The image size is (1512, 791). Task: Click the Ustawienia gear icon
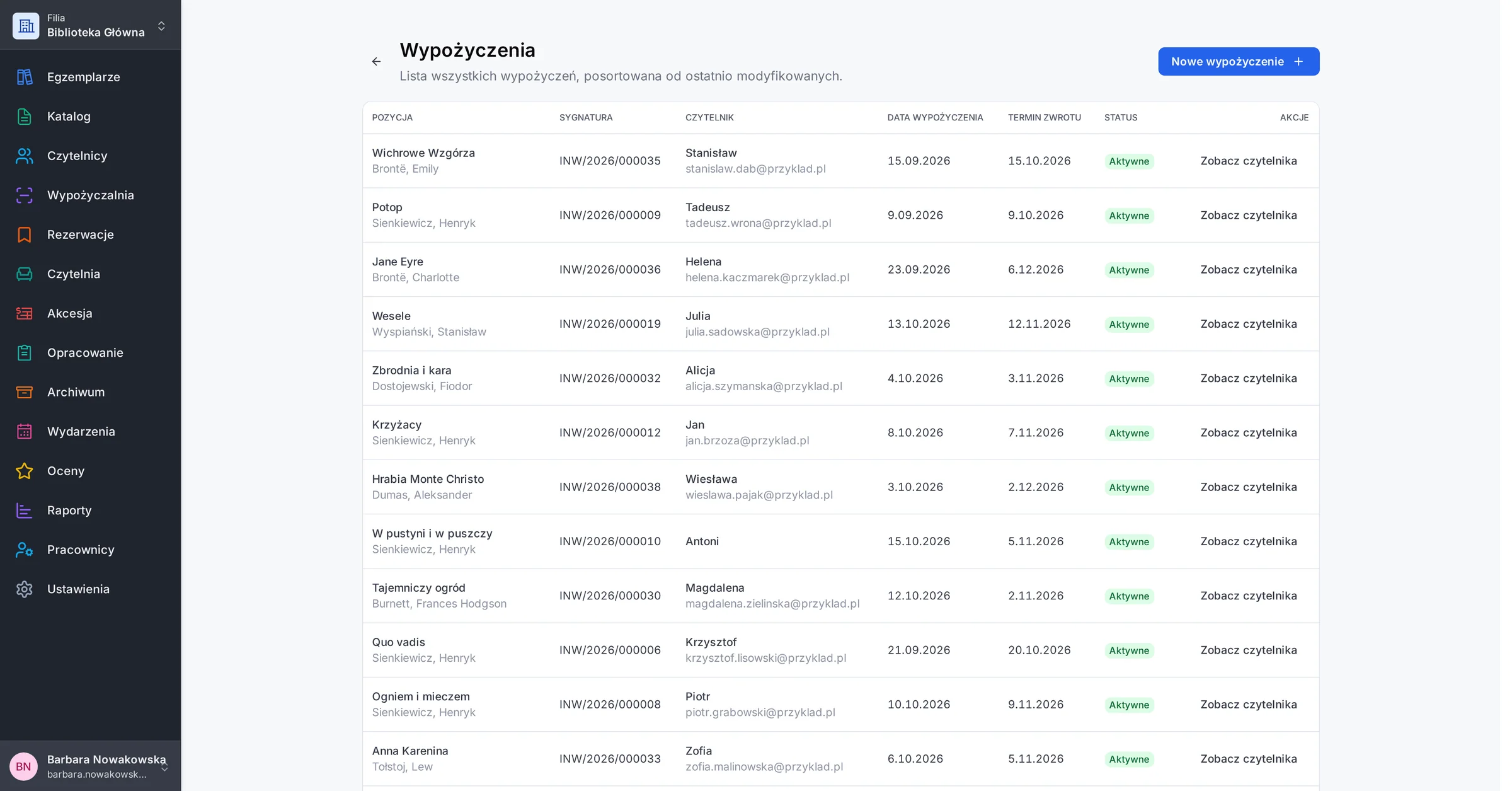pos(24,589)
